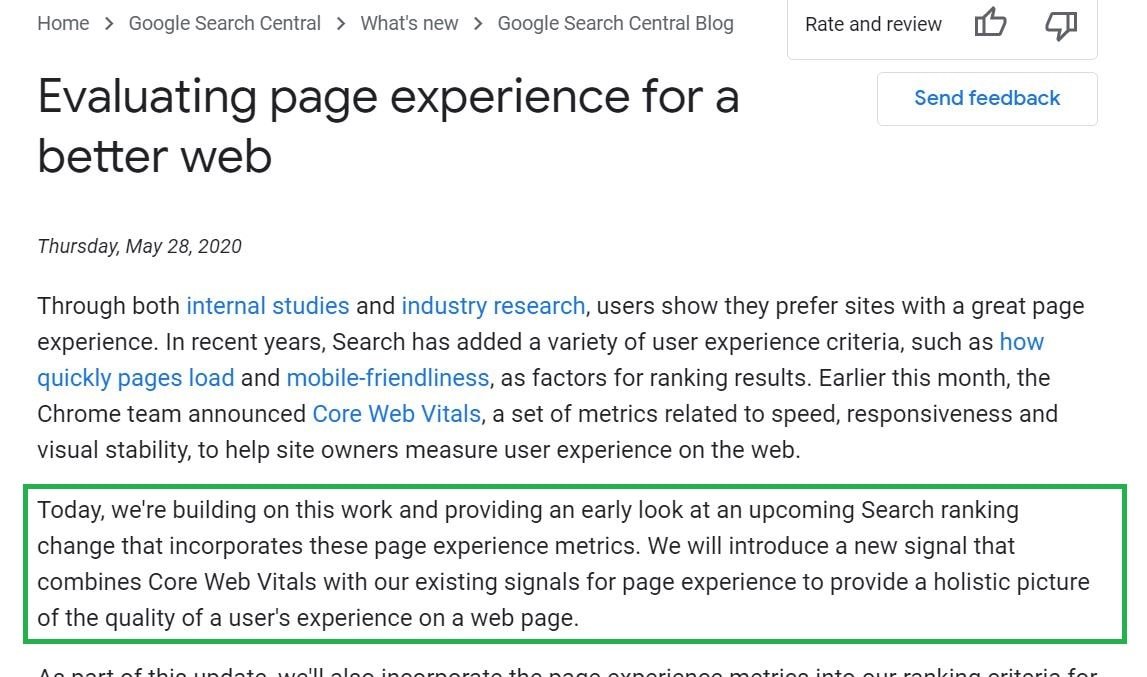Click paragraph starting Today, we're building
Viewport: 1147px width, 677px height.
pyautogui.click(x=564, y=564)
